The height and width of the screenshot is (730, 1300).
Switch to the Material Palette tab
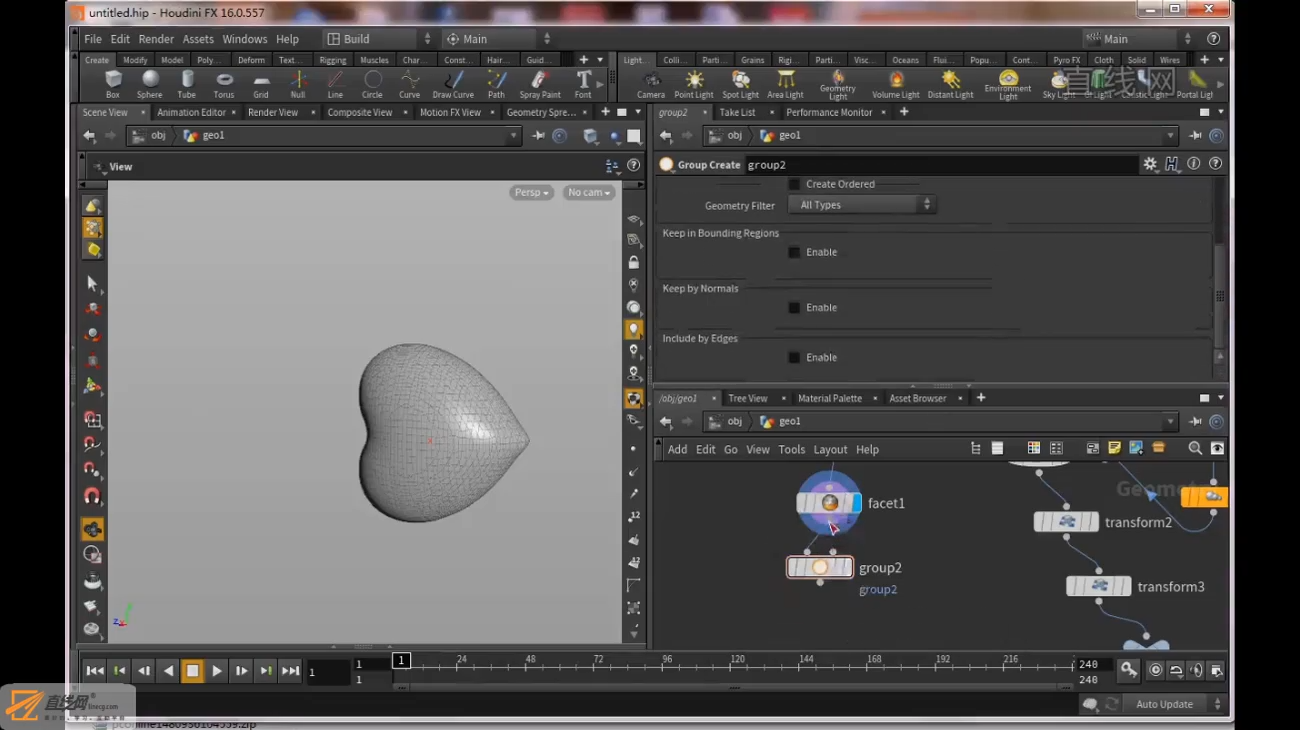point(830,398)
